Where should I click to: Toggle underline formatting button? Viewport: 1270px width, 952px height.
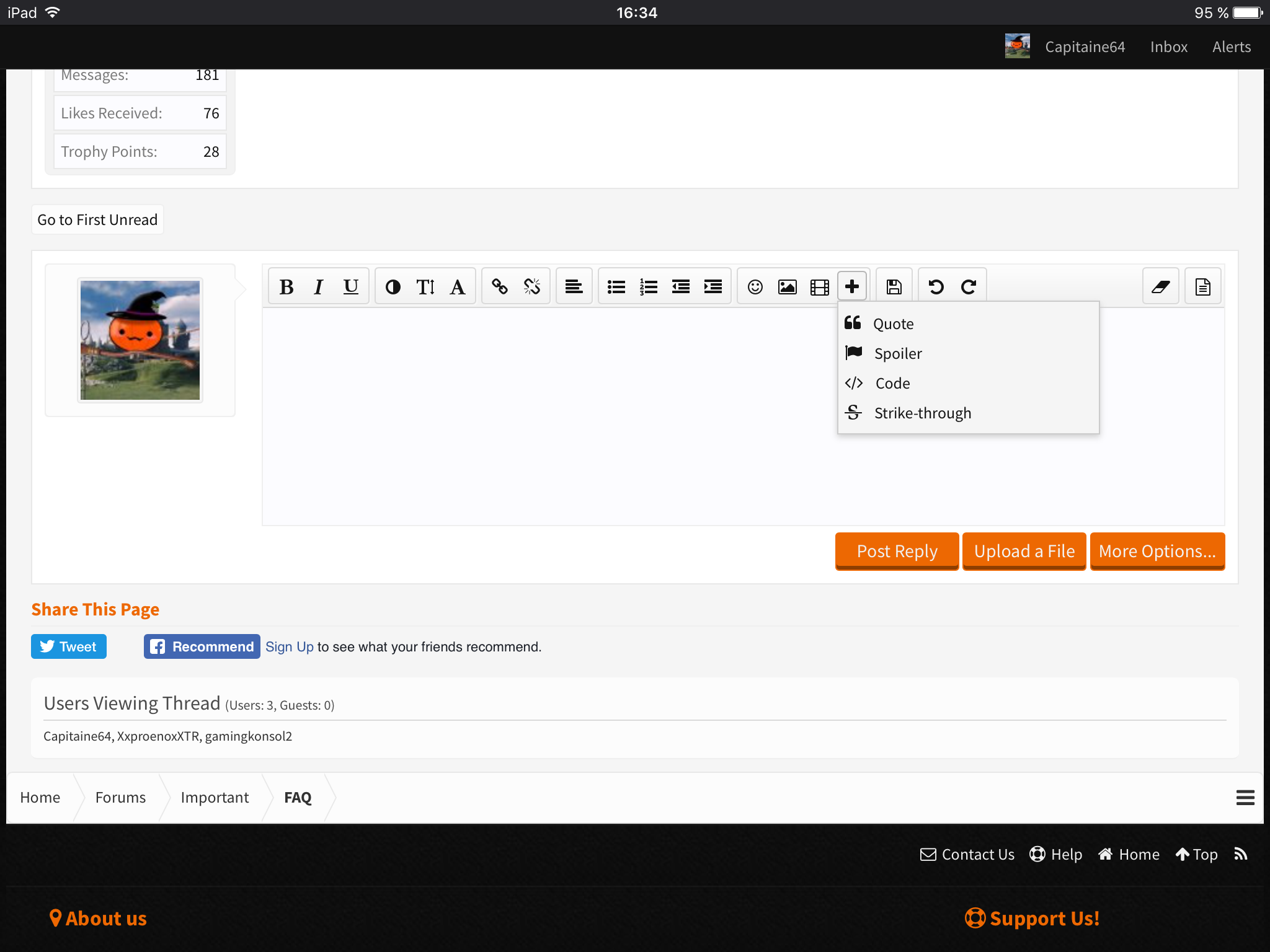[351, 287]
